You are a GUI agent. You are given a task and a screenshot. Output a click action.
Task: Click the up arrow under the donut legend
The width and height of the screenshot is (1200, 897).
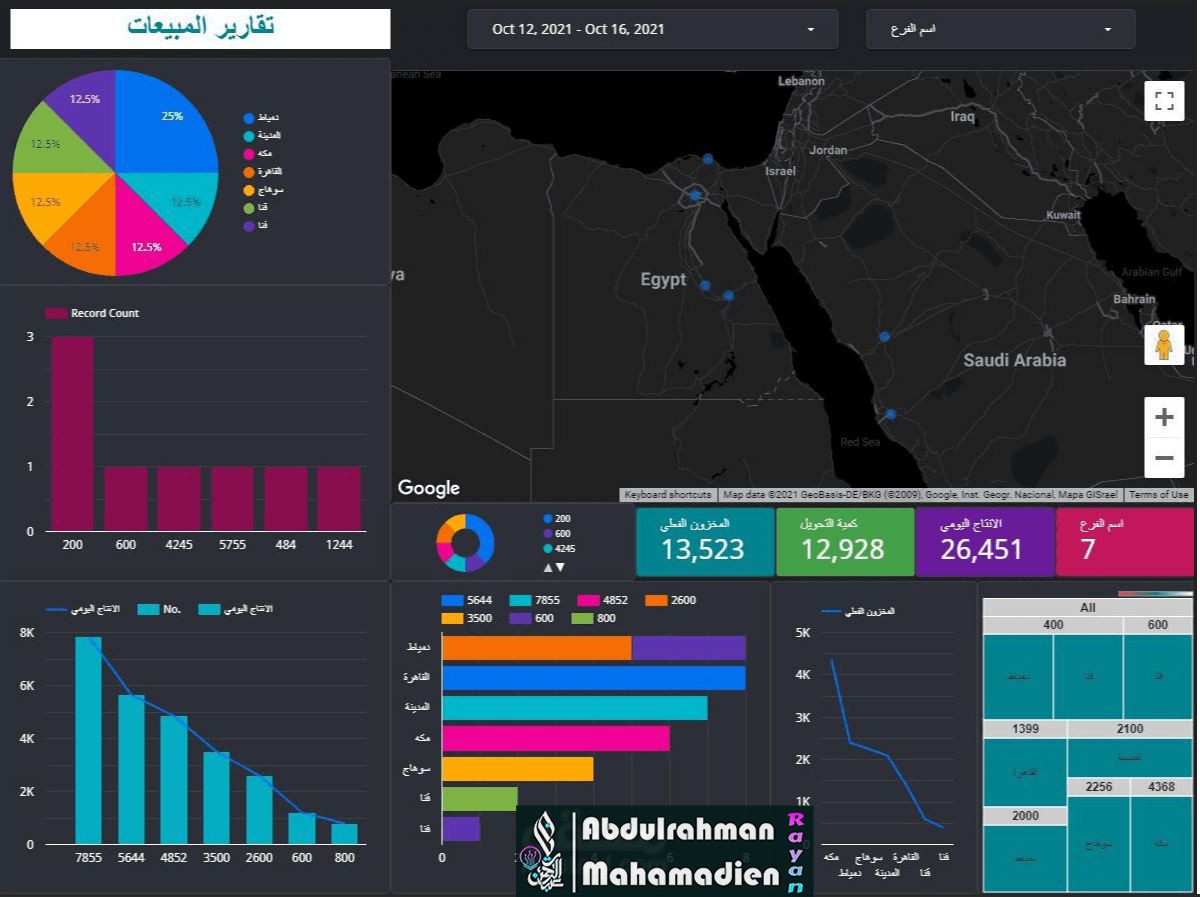tap(548, 568)
